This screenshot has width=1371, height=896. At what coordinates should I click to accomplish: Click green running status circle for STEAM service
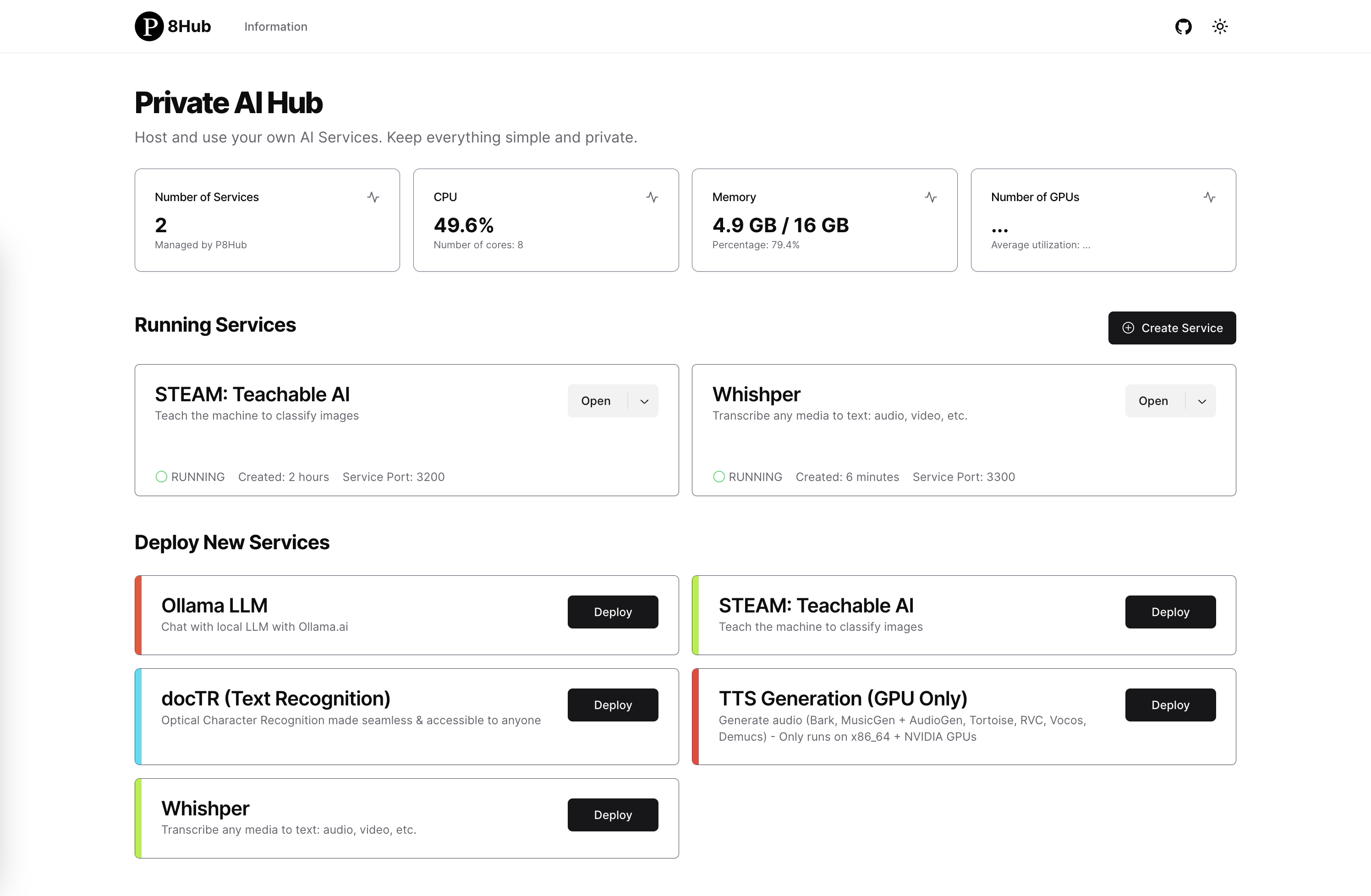[161, 476]
